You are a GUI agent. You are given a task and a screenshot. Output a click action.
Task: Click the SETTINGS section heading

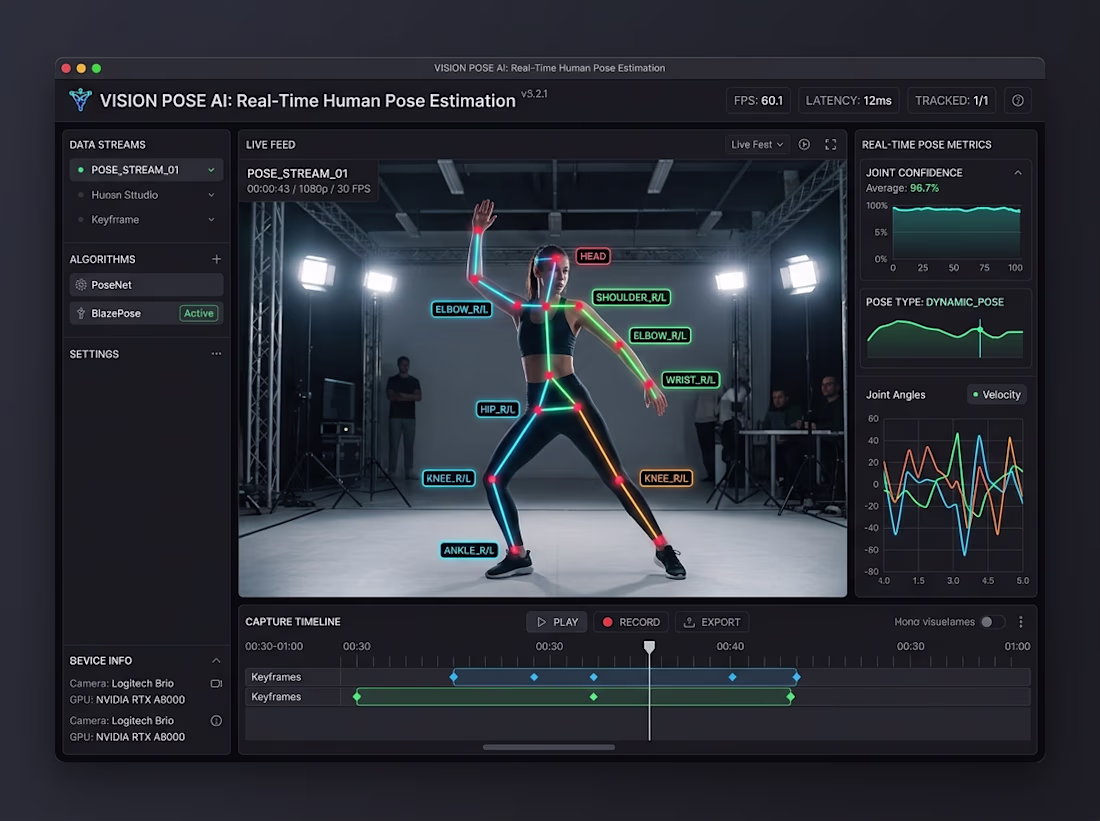tap(94, 354)
